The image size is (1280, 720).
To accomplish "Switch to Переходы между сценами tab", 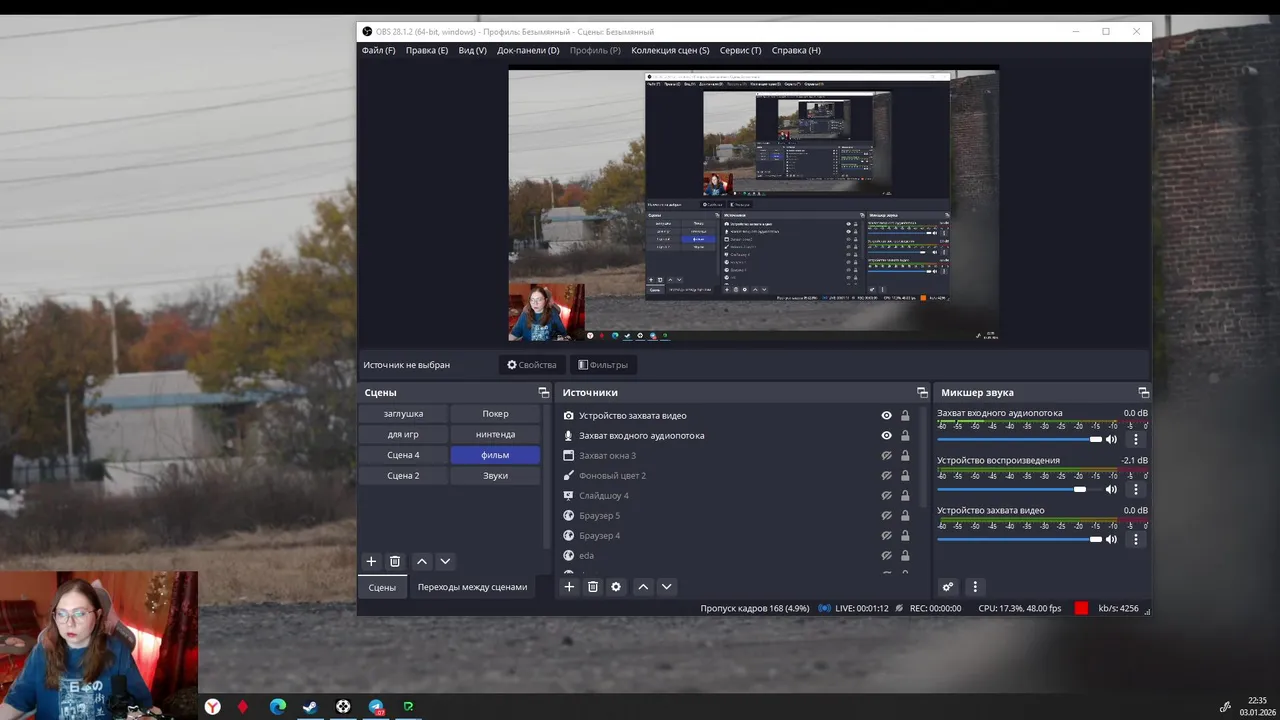I will [x=472, y=587].
